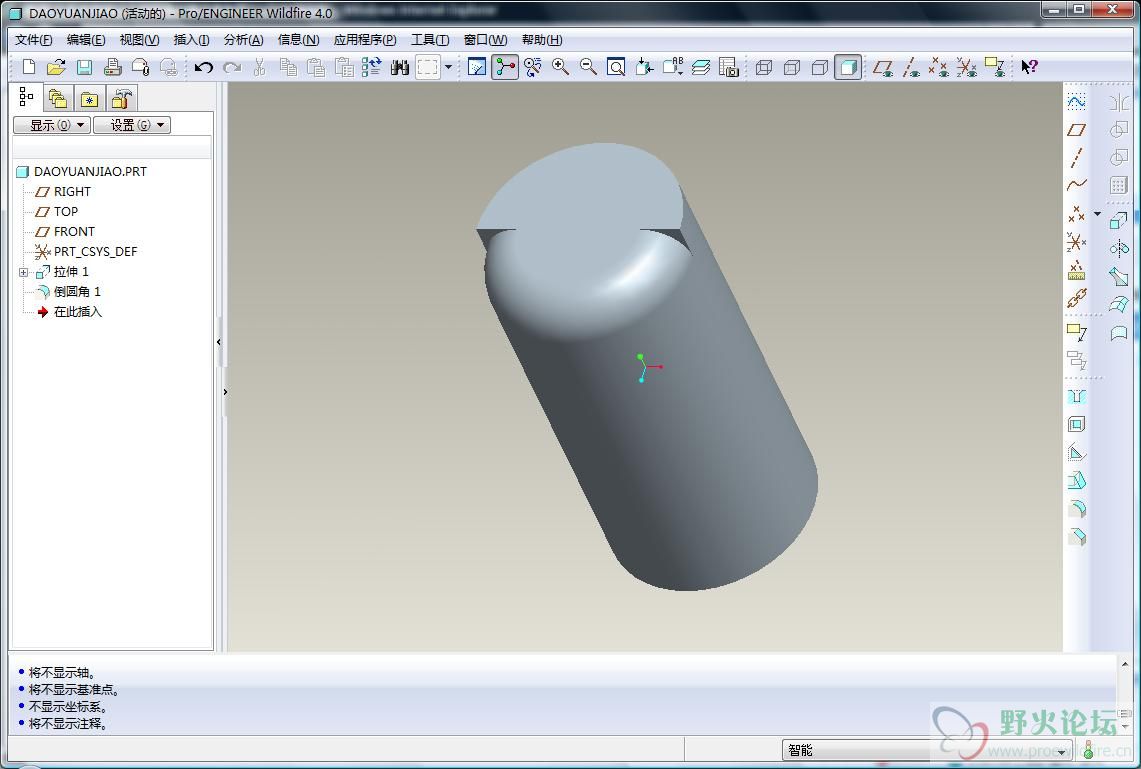Save the model with the floppy disk icon
The height and width of the screenshot is (769, 1141).
(x=84, y=68)
